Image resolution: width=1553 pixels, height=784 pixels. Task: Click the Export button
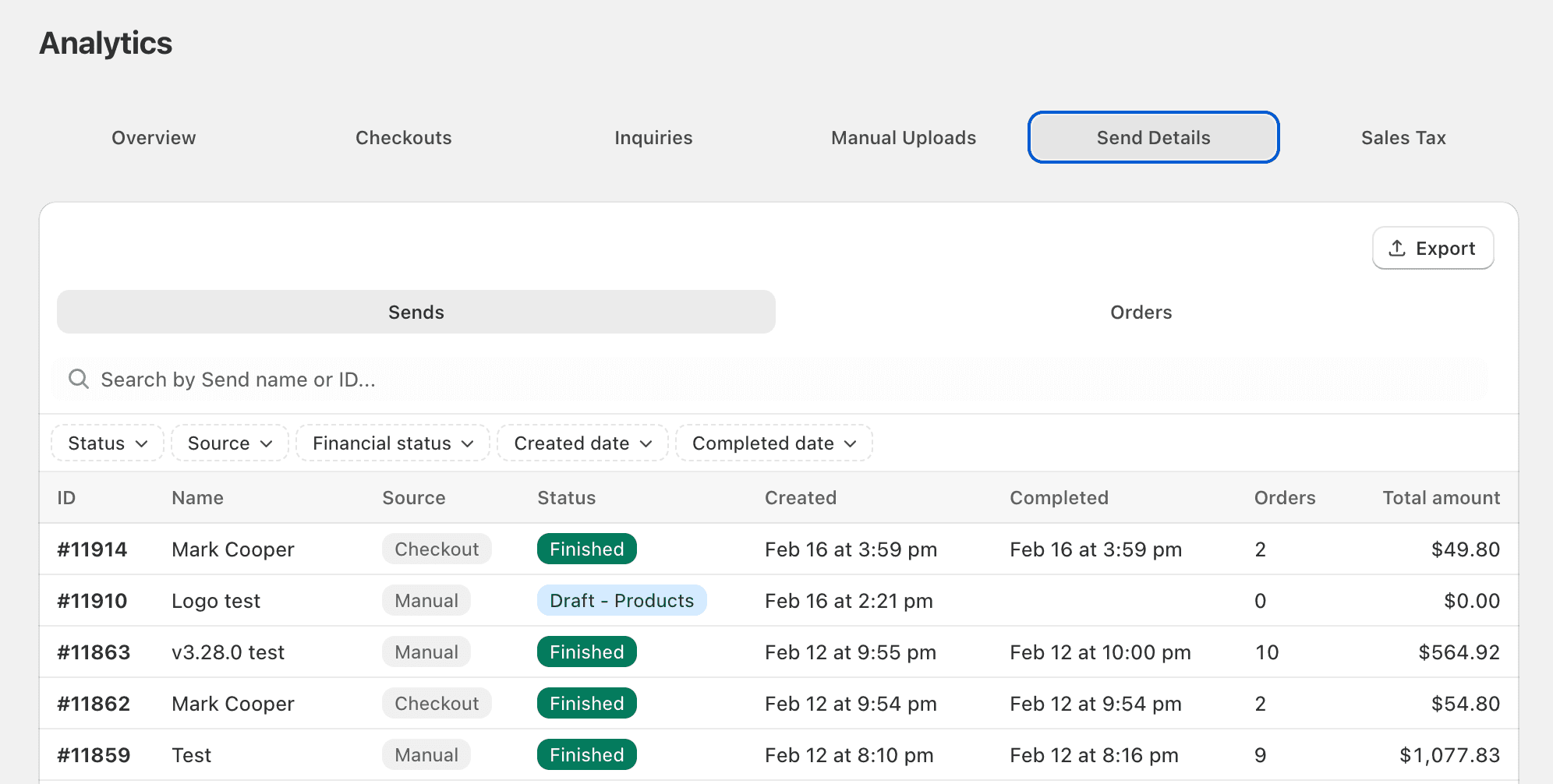point(1433,248)
